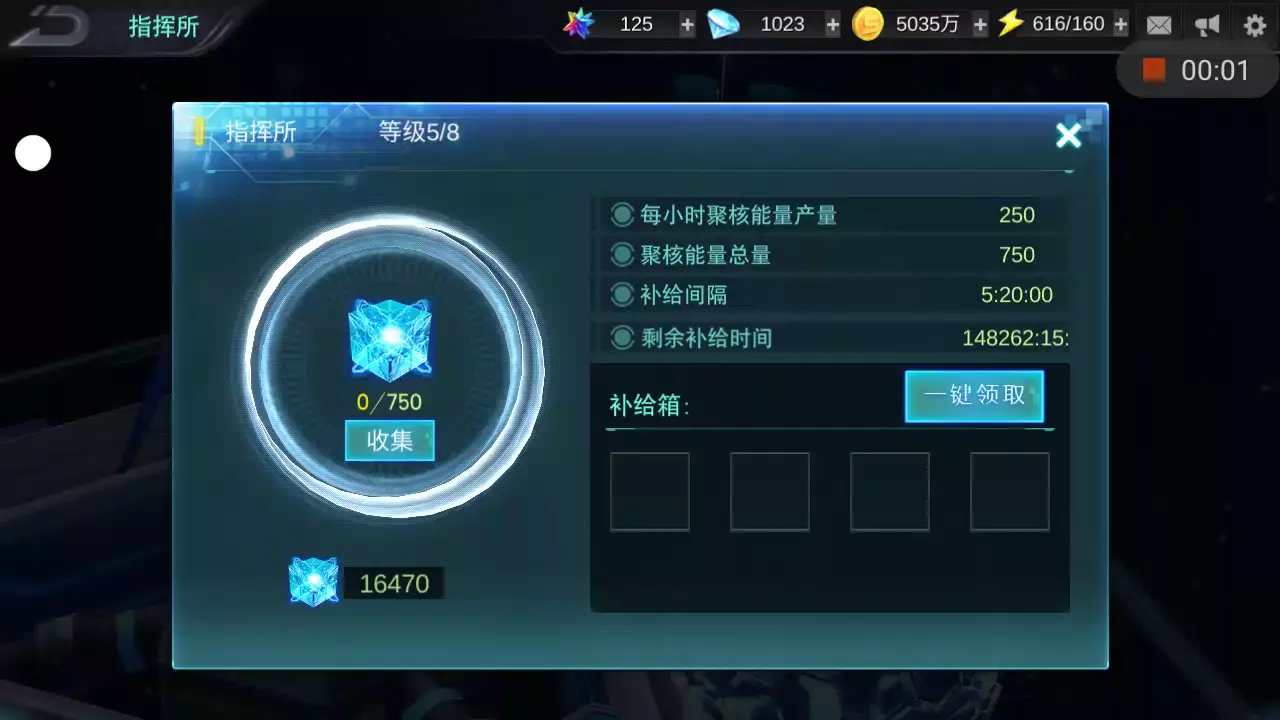Image resolution: width=1280 pixels, height=720 pixels.
Task: Tap the white floating assist dot
Action: [x=33, y=153]
